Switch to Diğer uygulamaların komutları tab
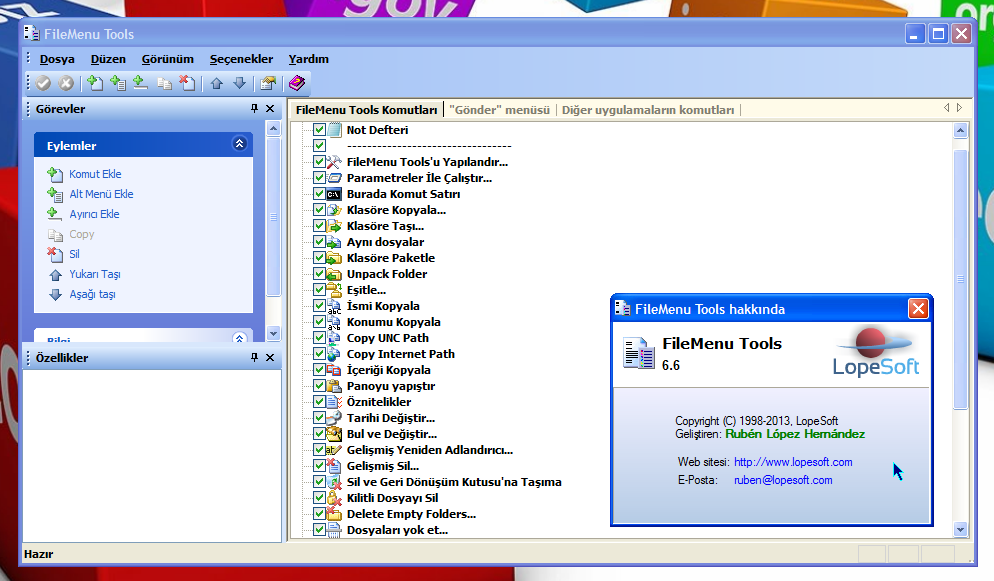994x581 pixels. [x=648, y=110]
